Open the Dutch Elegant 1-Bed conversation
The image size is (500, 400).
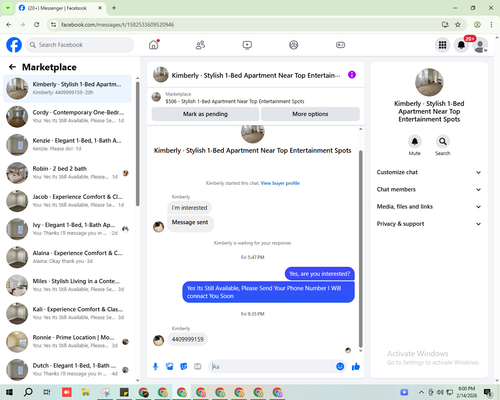(67, 370)
